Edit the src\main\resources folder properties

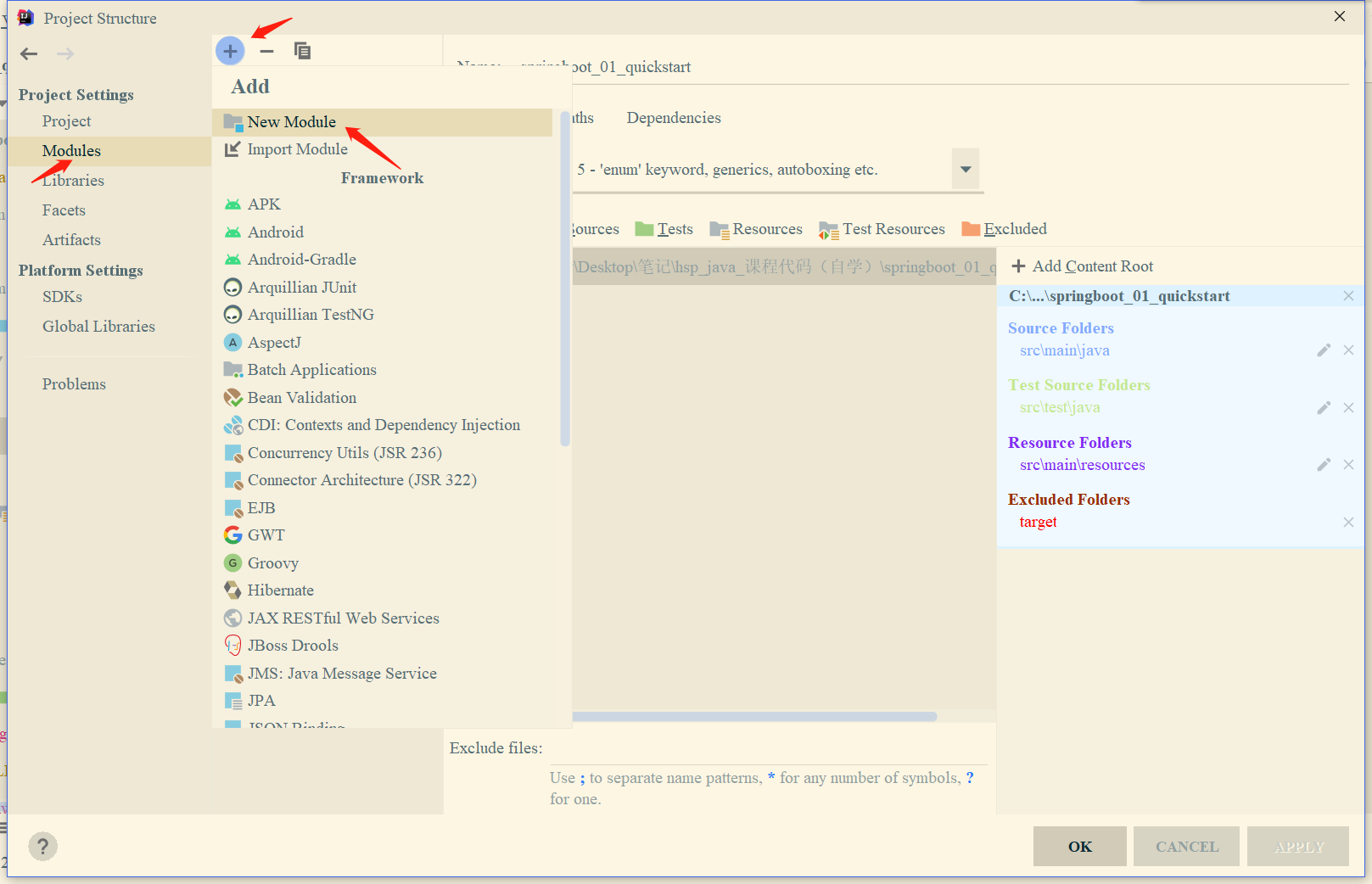tap(1324, 465)
